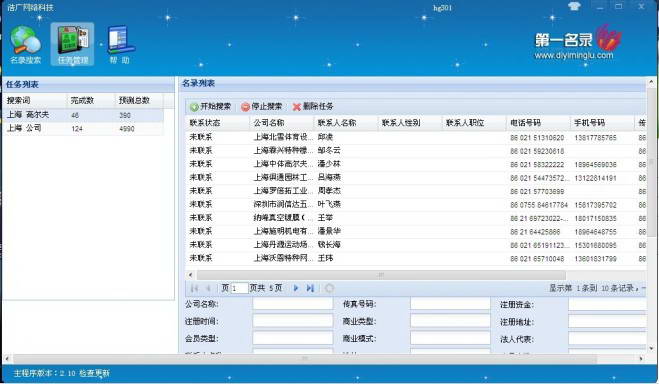Sort by 搜索词 column header
This screenshot has height=384, width=659.
coord(34,101)
